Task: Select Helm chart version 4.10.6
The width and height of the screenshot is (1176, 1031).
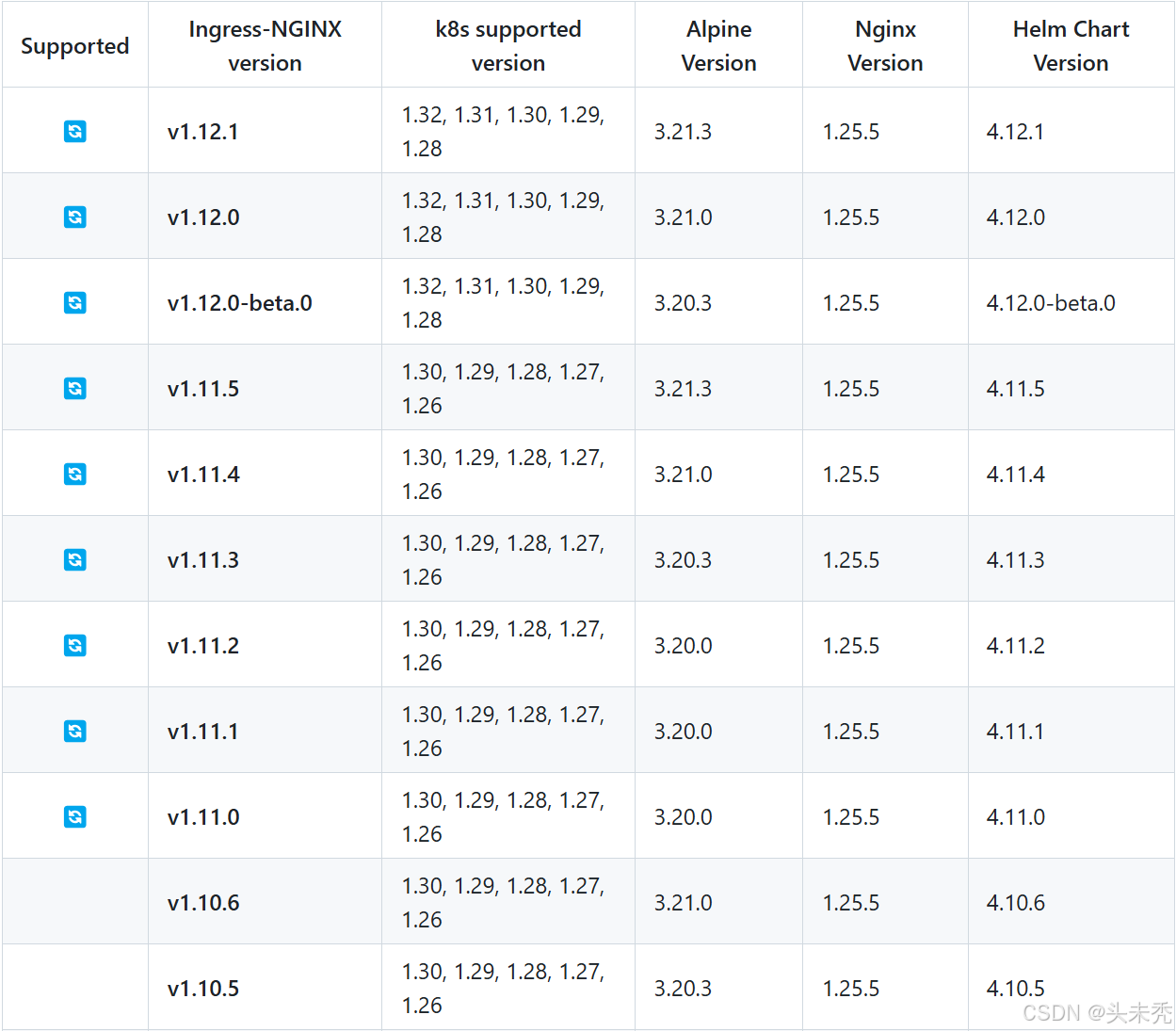Action: point(1016,903)
